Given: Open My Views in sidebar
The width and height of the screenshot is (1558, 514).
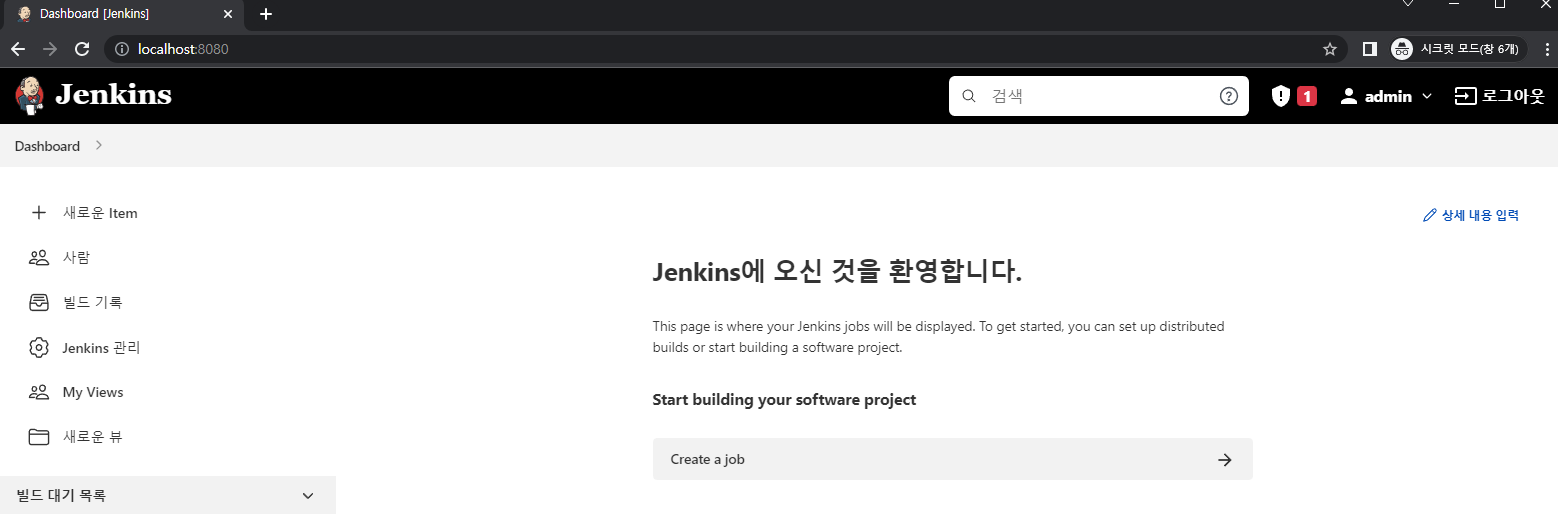Looking at the screenshot, I should 93,392.
